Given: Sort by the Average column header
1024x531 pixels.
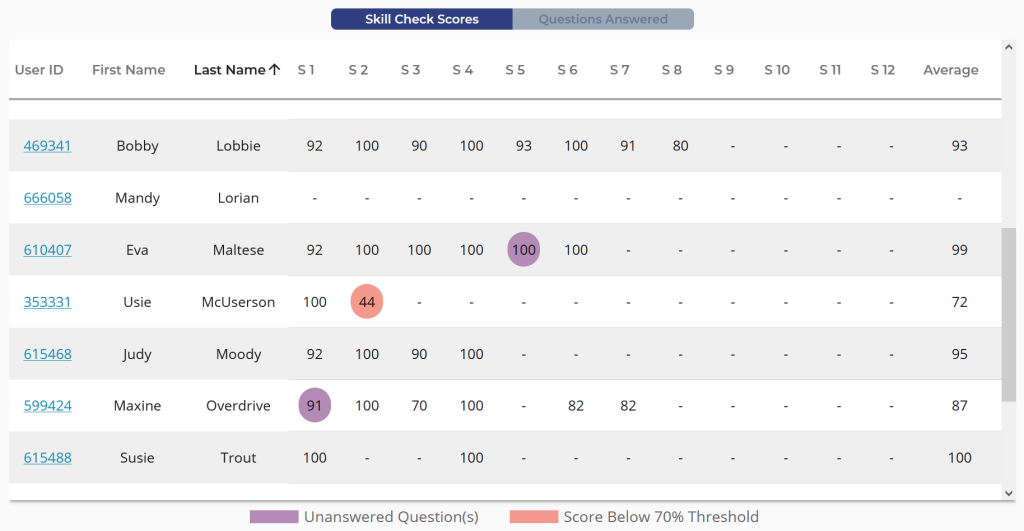Looking at the screenshot, I should 950,70.
